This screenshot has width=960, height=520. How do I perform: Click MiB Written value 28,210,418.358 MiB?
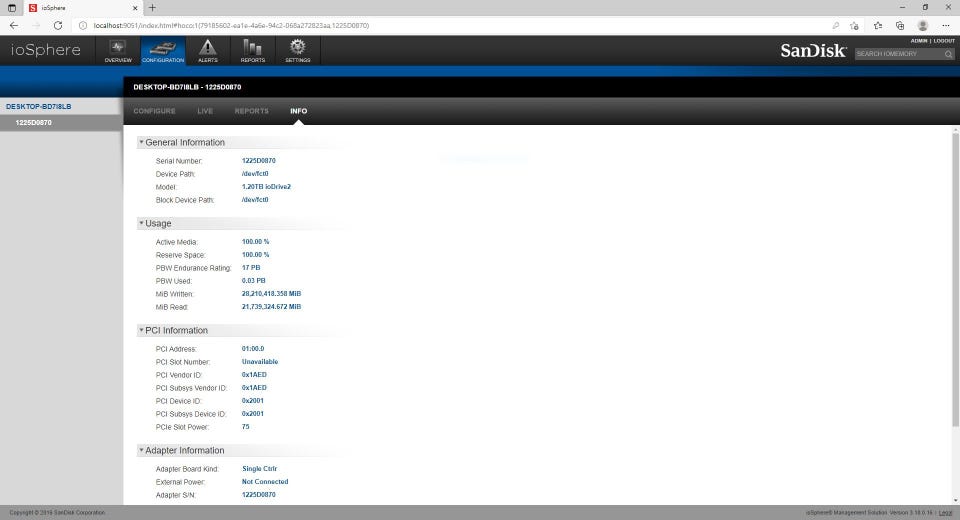[271, 294]
